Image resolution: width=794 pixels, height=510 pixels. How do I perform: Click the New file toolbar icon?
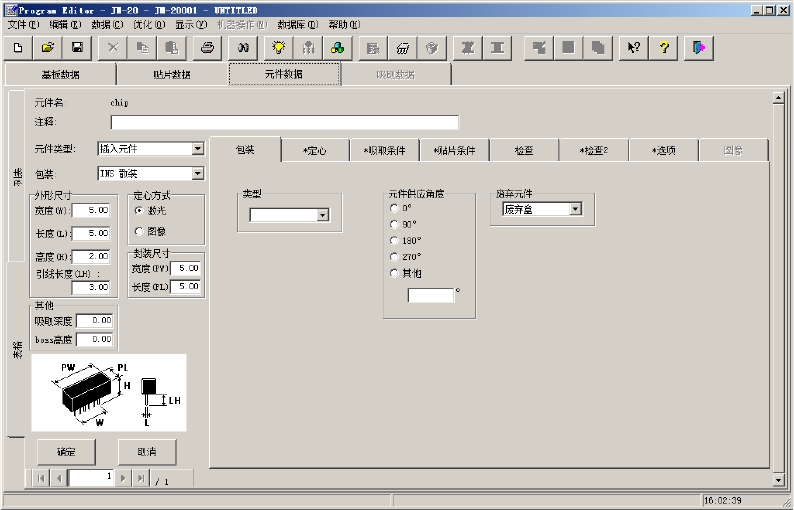[x=17, y=47]
